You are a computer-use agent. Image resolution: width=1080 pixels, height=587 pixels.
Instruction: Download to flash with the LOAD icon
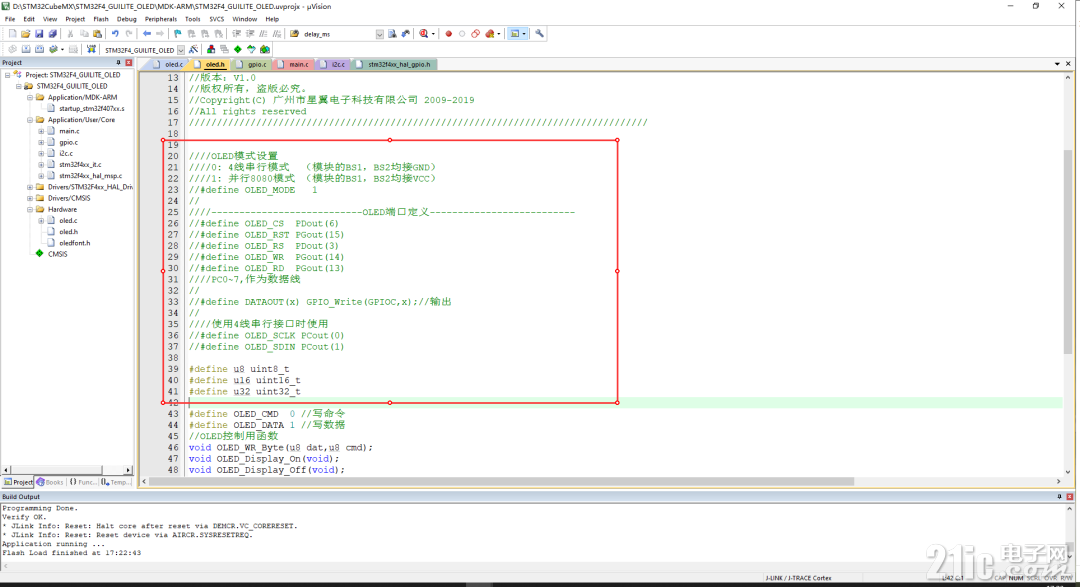pyautogui.click(x=91, y=50)
